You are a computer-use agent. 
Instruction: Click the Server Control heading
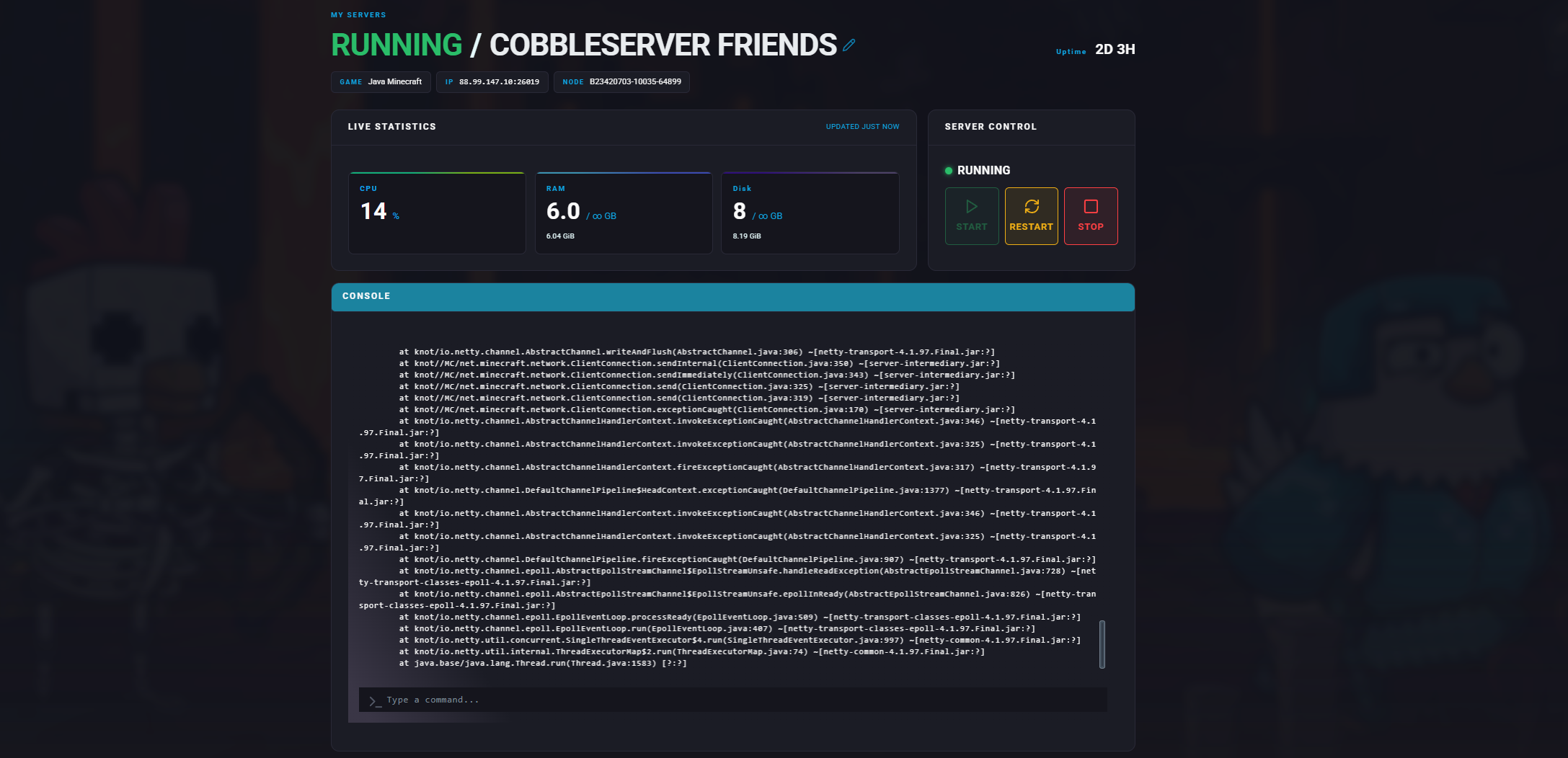[991, 127]
